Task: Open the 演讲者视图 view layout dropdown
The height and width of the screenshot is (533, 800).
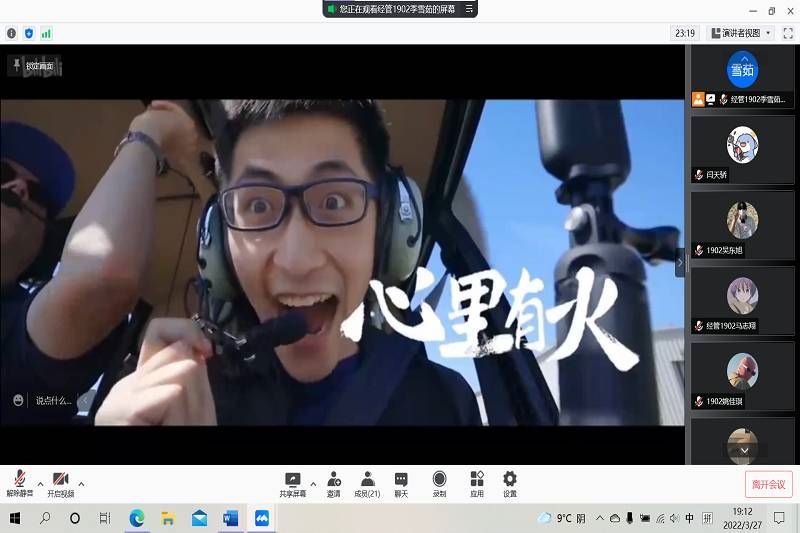Action: 741,33
